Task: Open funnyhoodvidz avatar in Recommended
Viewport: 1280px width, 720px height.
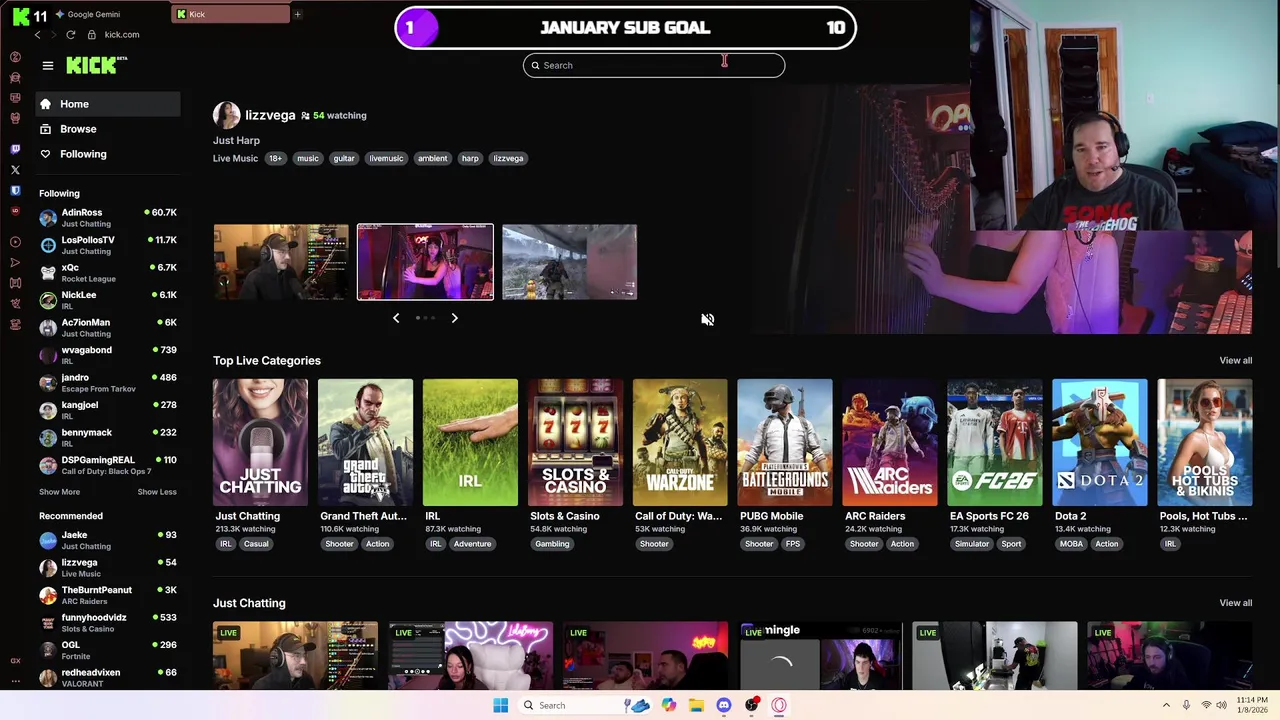Action: (x=48, y=623)
